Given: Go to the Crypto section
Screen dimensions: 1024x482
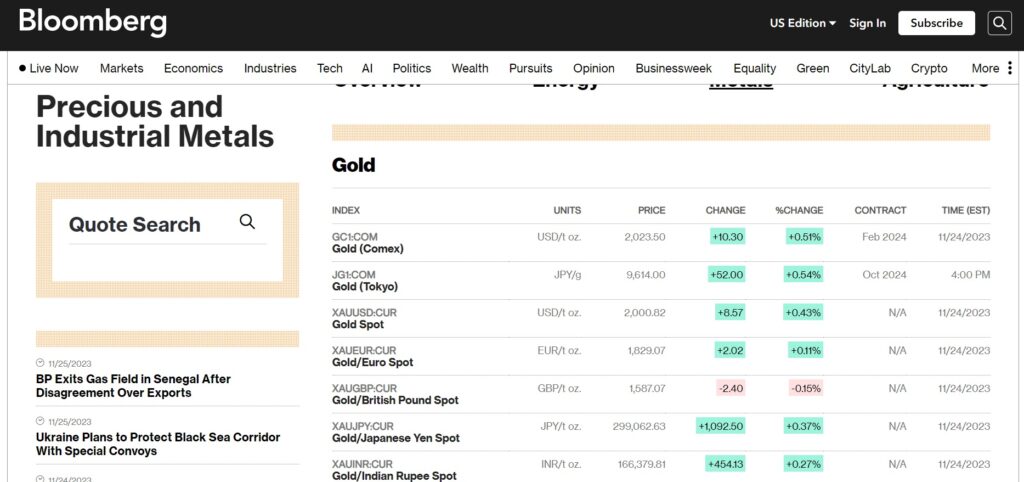Looking at the screenshot, I should (x=929, y=68).
